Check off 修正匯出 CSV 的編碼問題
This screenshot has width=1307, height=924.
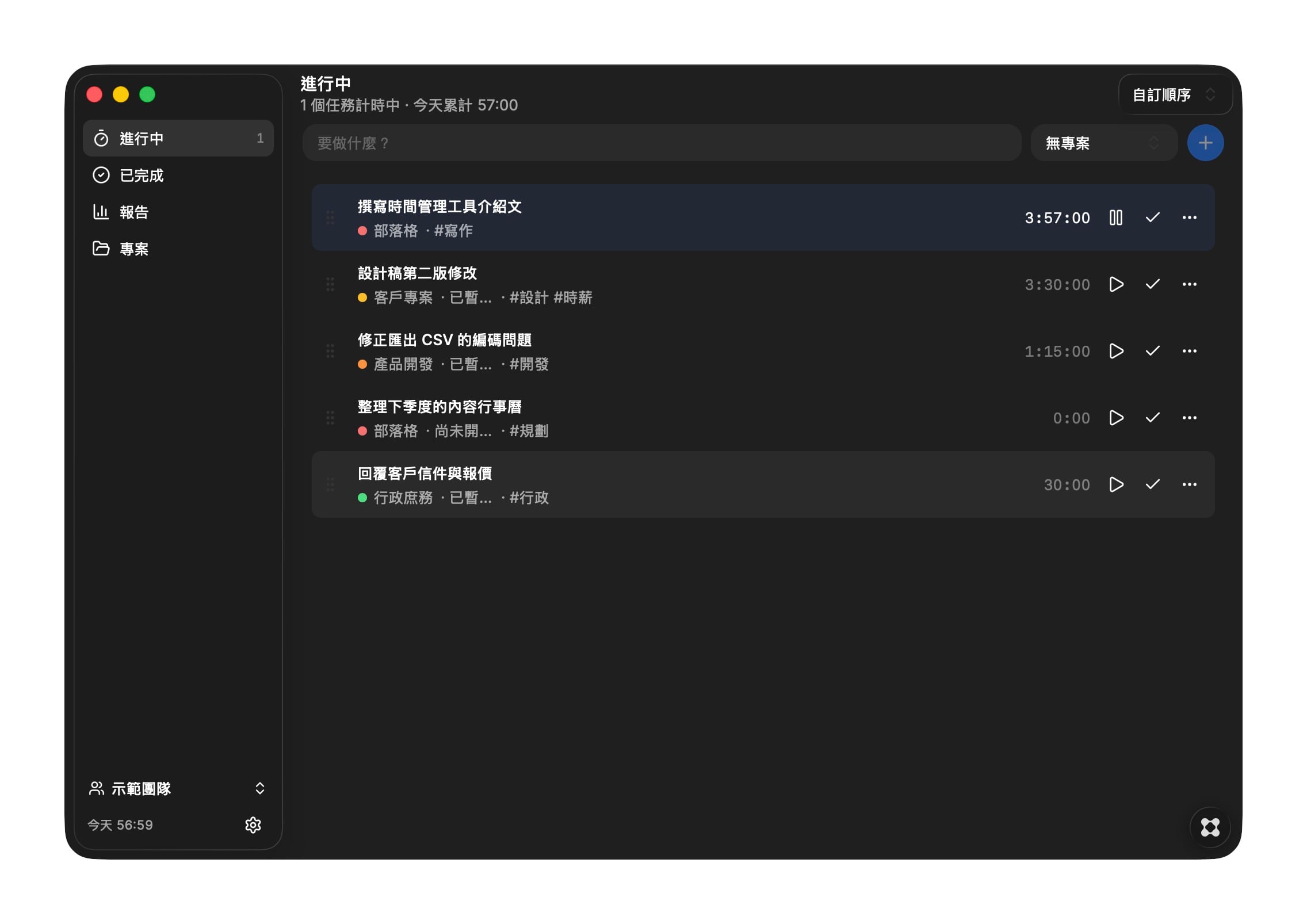coord(1152,351)
